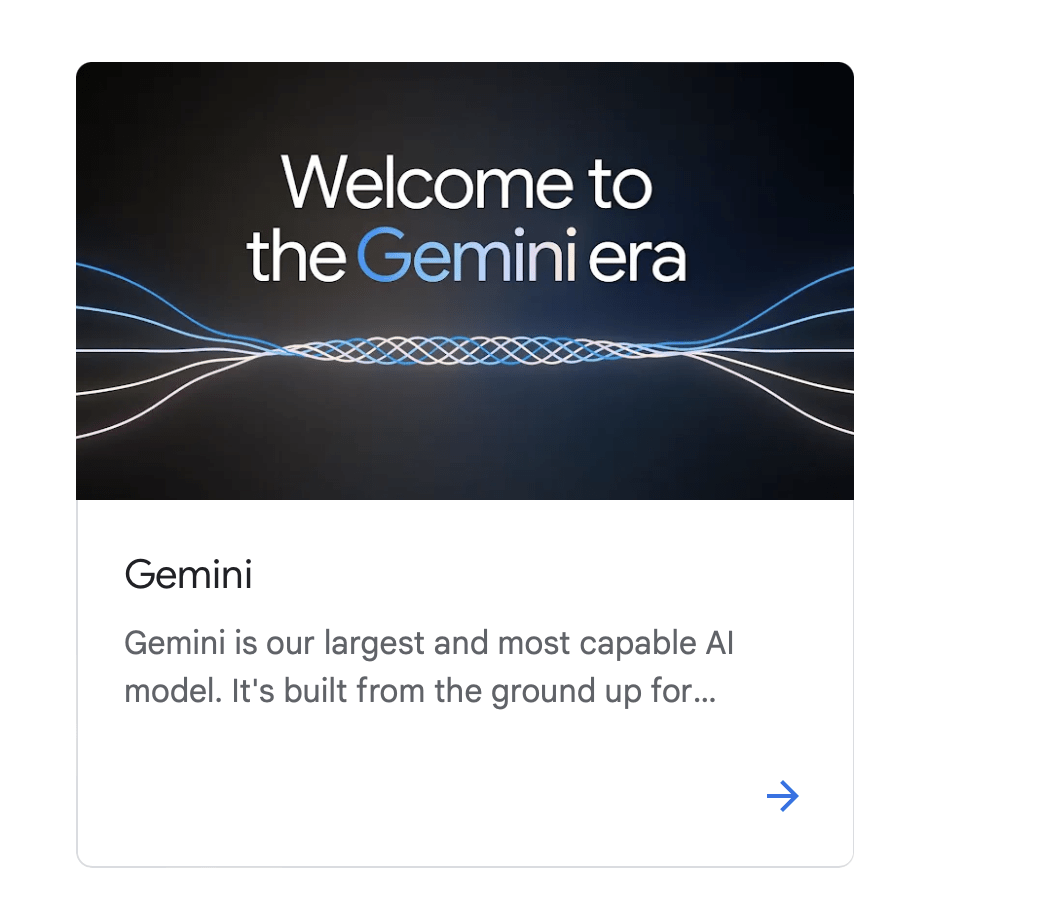Open the article from the Gemini title
This screenshot has width=1060, height=920.
tap(188, 575)
